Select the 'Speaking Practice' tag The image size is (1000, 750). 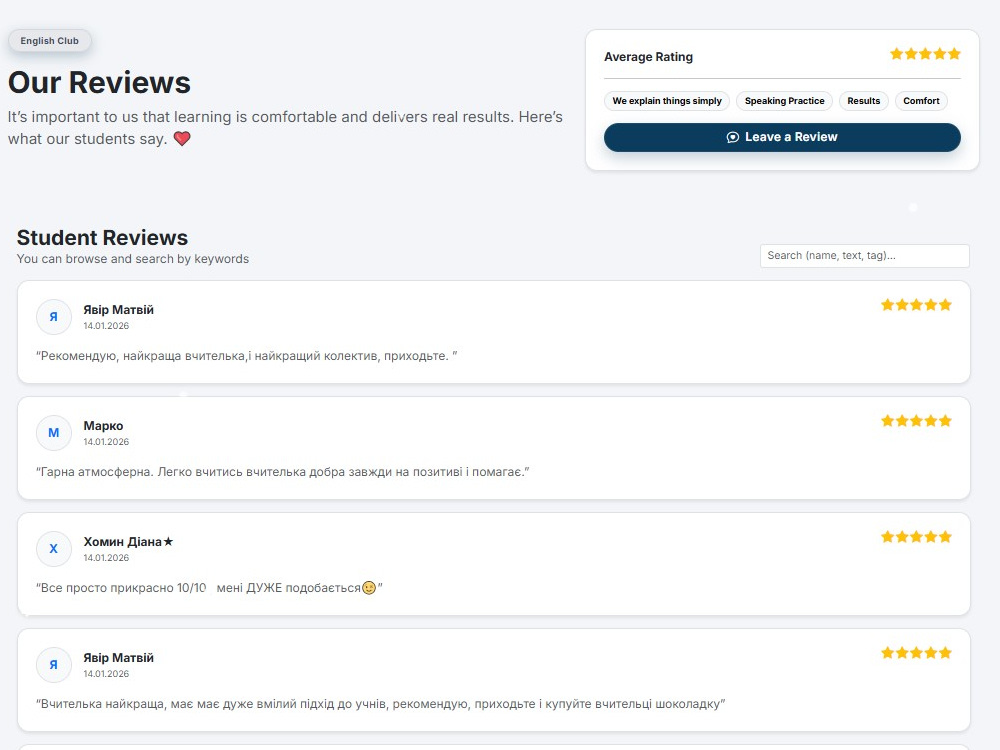coord(784,101)
